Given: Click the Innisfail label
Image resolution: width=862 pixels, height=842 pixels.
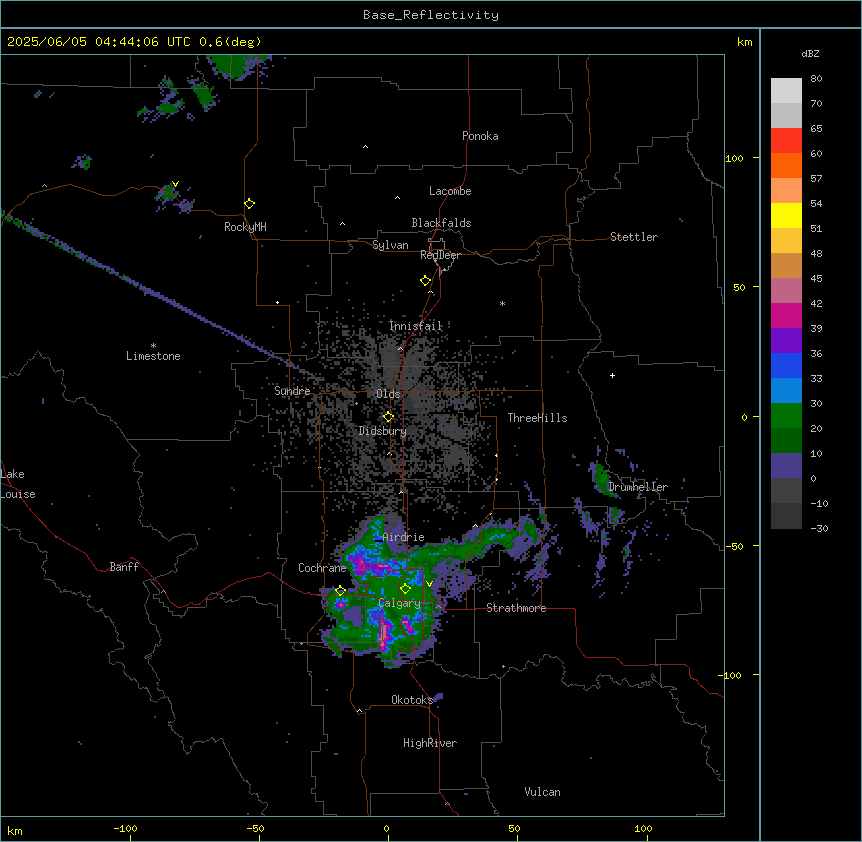Looking at the screenshot, I should click(416, 326).
